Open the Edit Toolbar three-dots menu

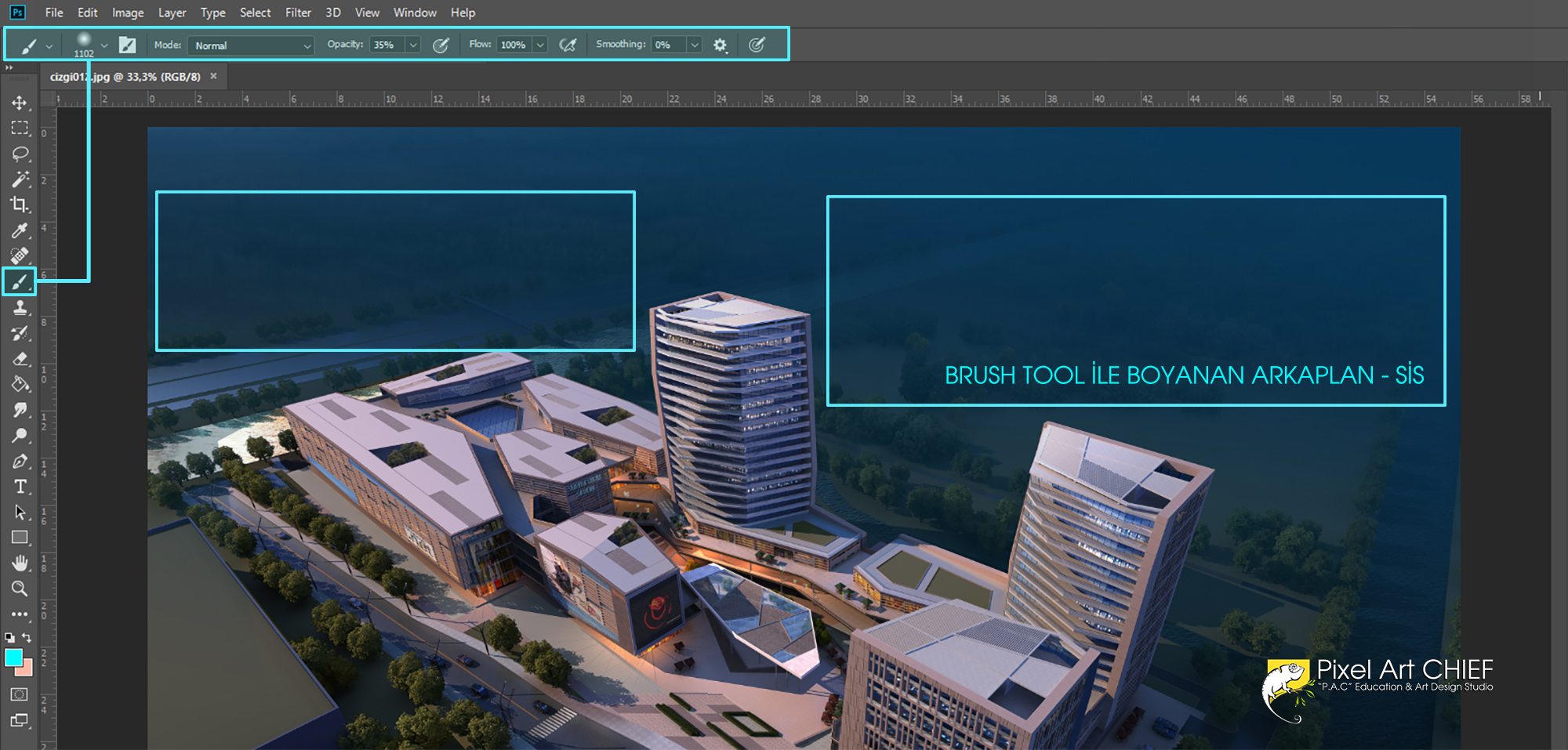click(20, 614)
